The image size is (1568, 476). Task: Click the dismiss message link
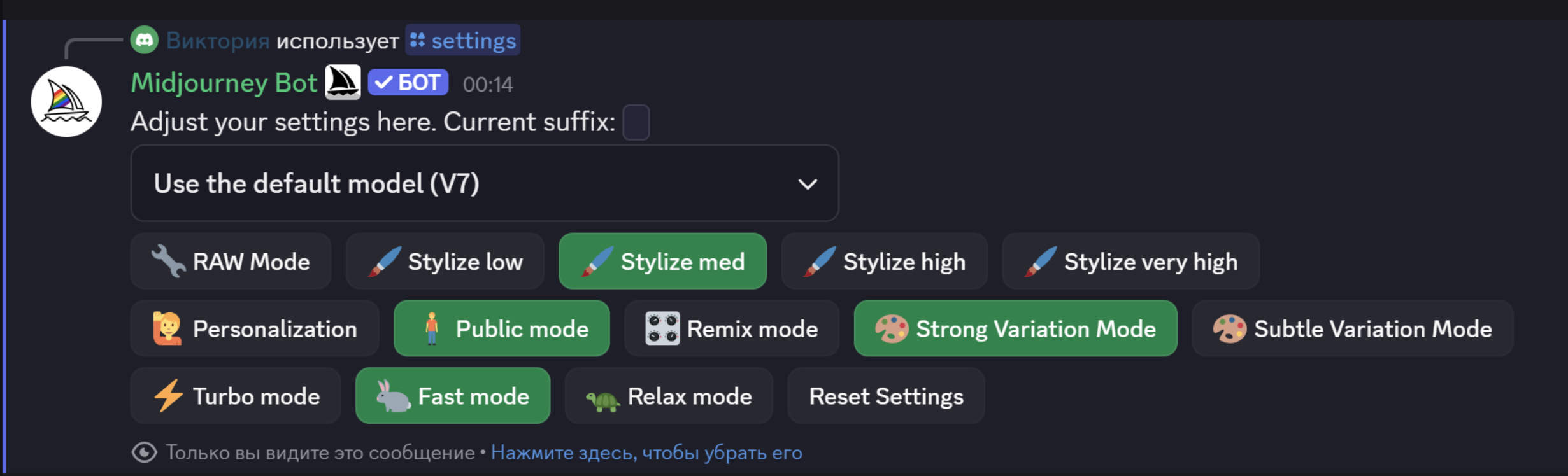pos(646,452)
